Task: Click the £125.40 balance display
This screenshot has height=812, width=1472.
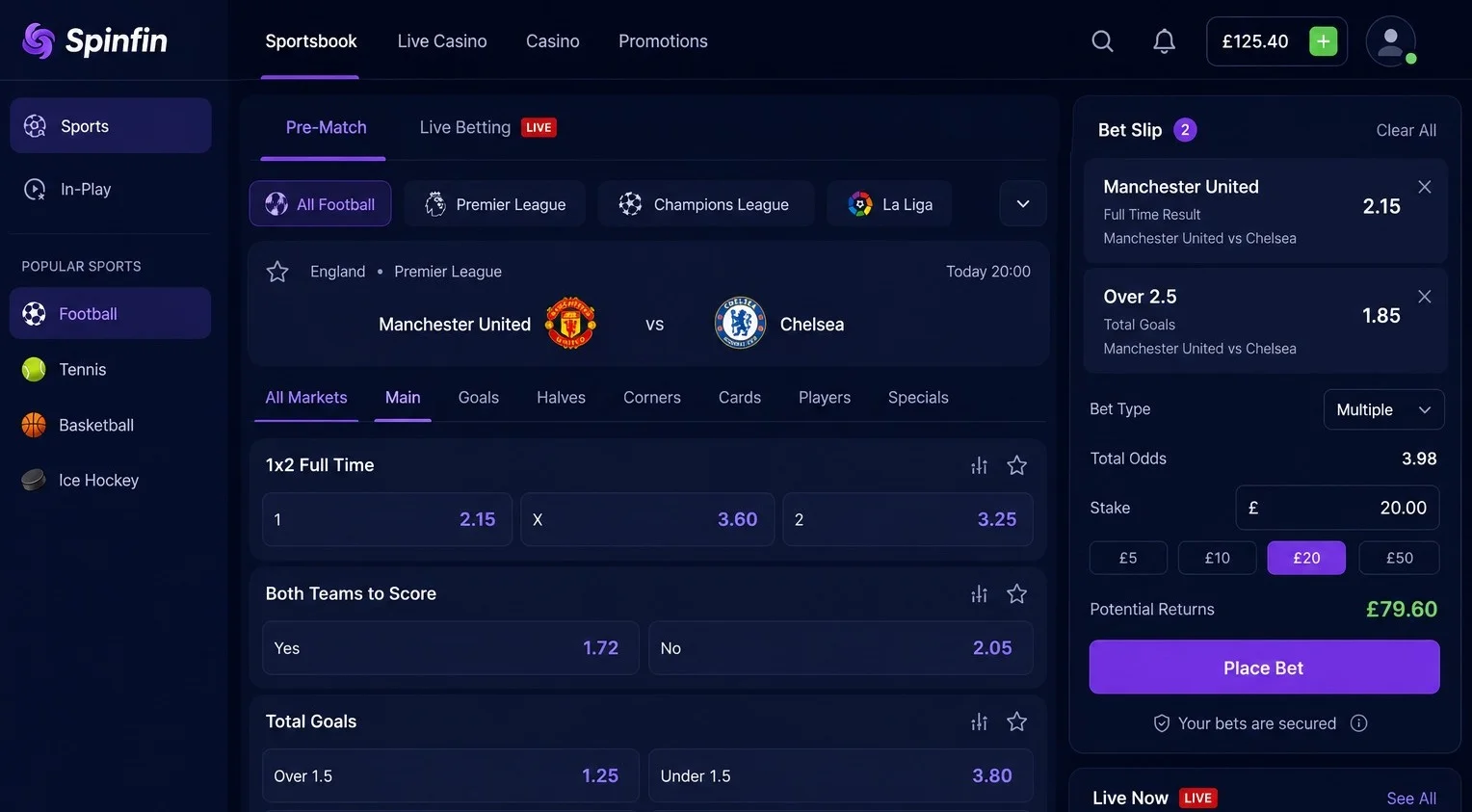Action: tap(1255, 41)
